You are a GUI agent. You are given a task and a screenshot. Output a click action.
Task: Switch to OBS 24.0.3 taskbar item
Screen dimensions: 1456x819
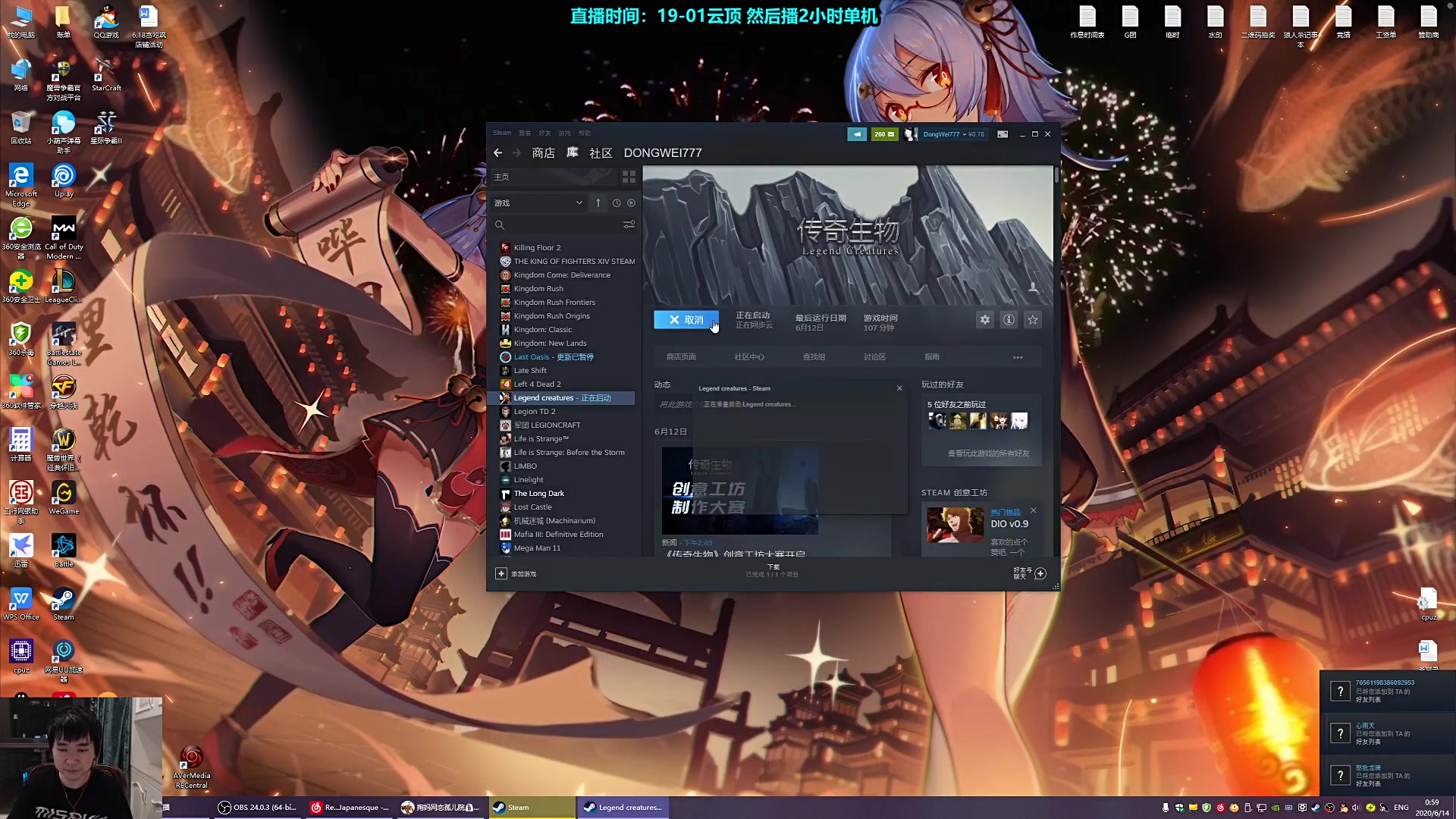point(258,808)
